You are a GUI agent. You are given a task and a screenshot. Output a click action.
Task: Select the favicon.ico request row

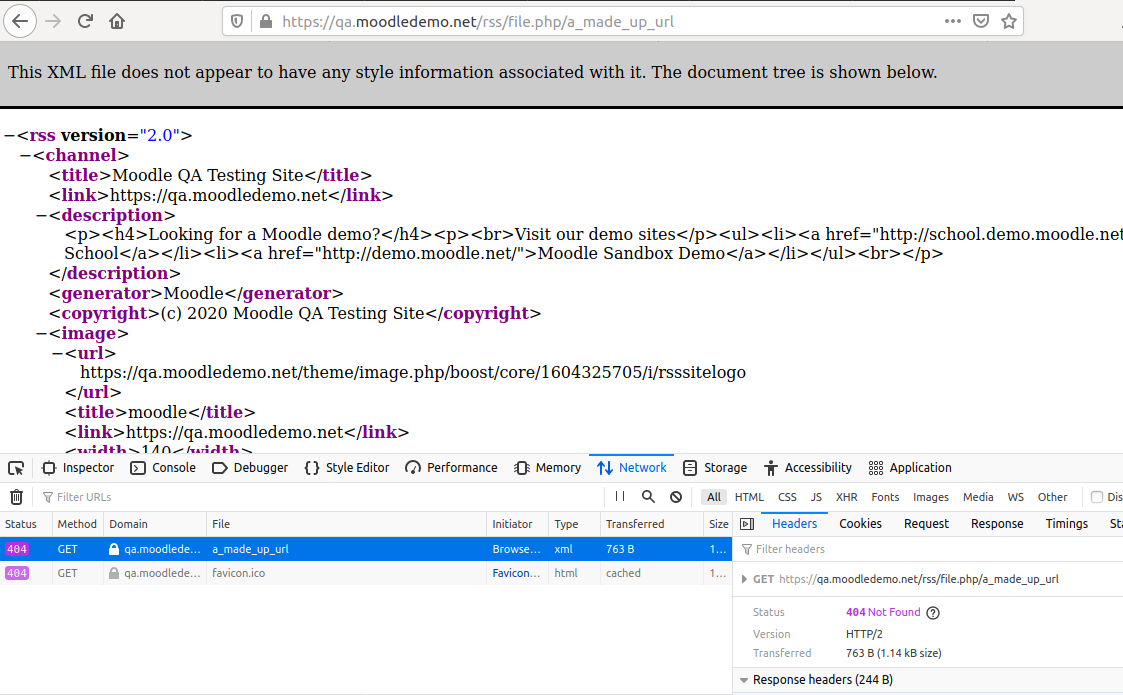(365, 573)
